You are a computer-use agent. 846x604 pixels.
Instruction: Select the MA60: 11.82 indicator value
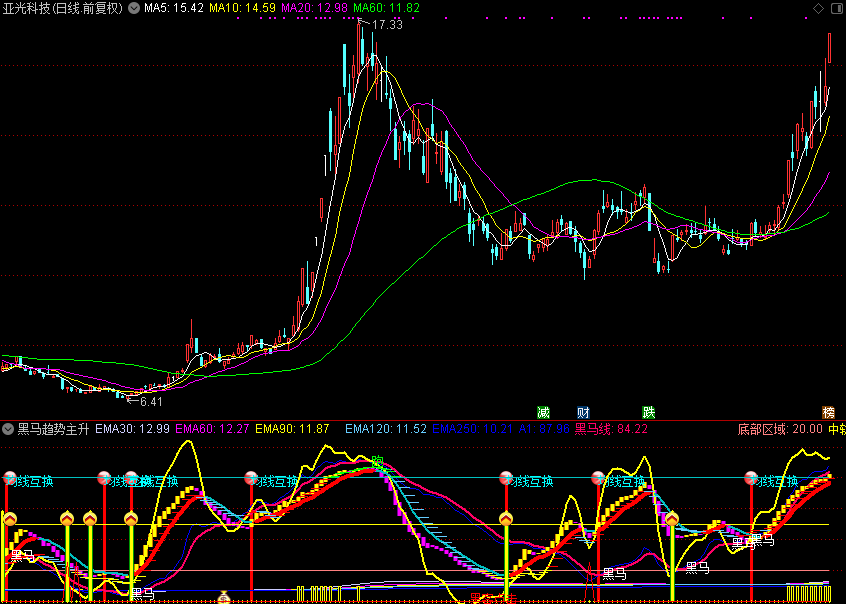point(386,8)
